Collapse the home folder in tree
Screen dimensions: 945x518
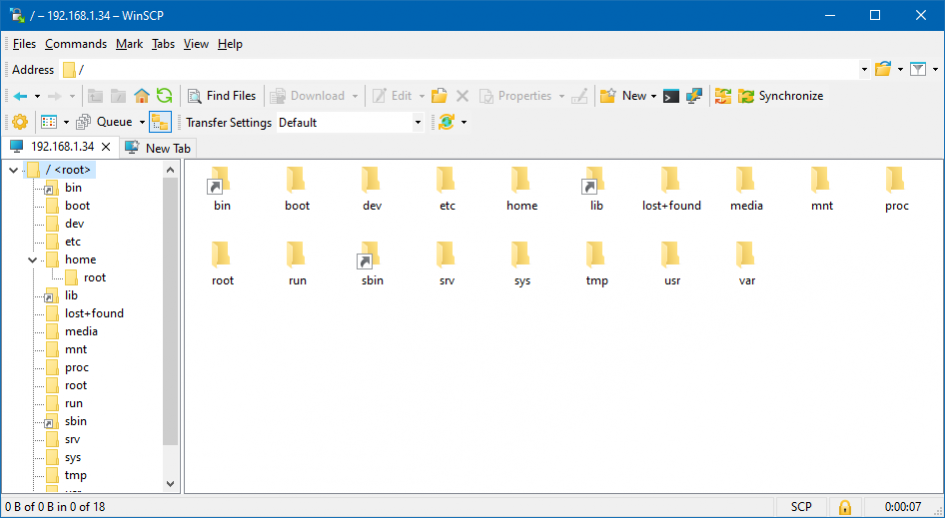pyautogui.click(x=33, y=260)
